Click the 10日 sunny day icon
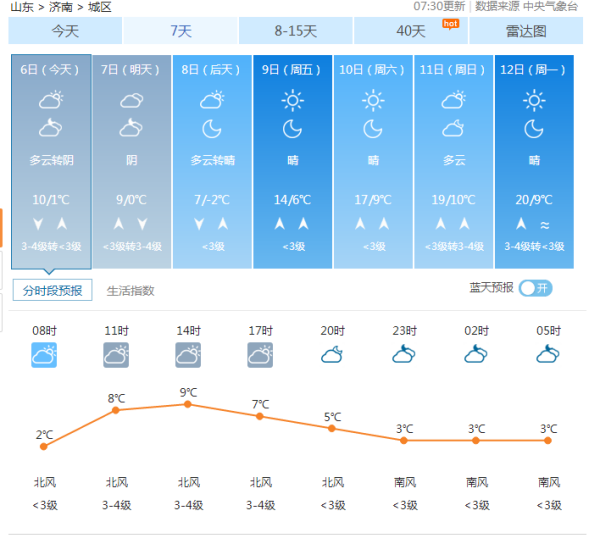The width and height of the screenshot is (600, 544). (373, 101)
